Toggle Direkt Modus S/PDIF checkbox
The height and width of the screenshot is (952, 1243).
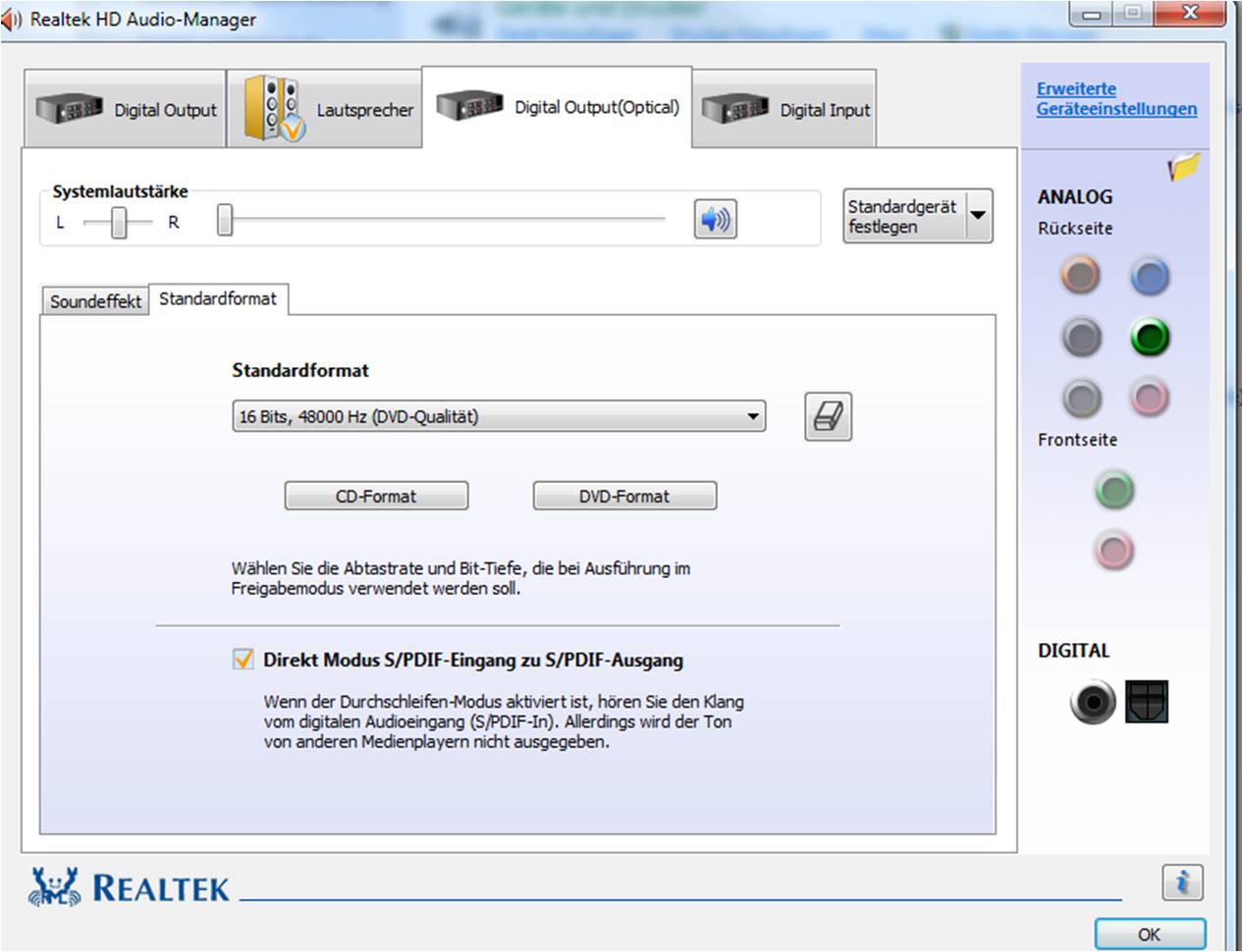tap(243, 660)
